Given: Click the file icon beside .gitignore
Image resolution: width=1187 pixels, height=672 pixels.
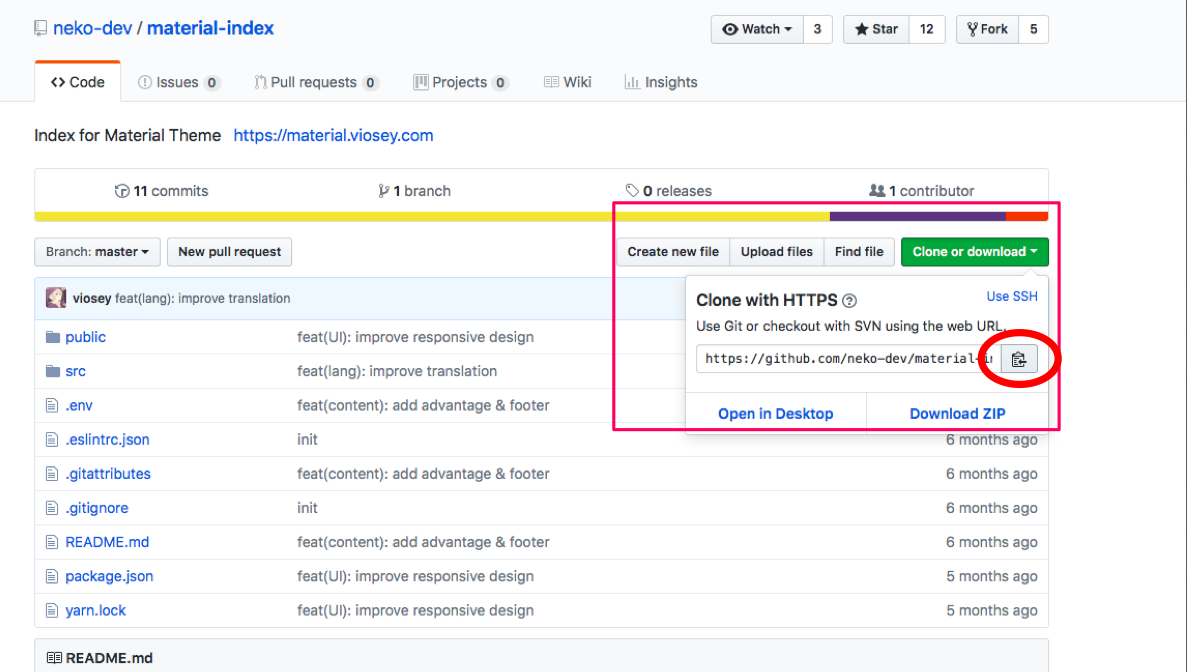Looking at the screenshot, I should (51, 508).
